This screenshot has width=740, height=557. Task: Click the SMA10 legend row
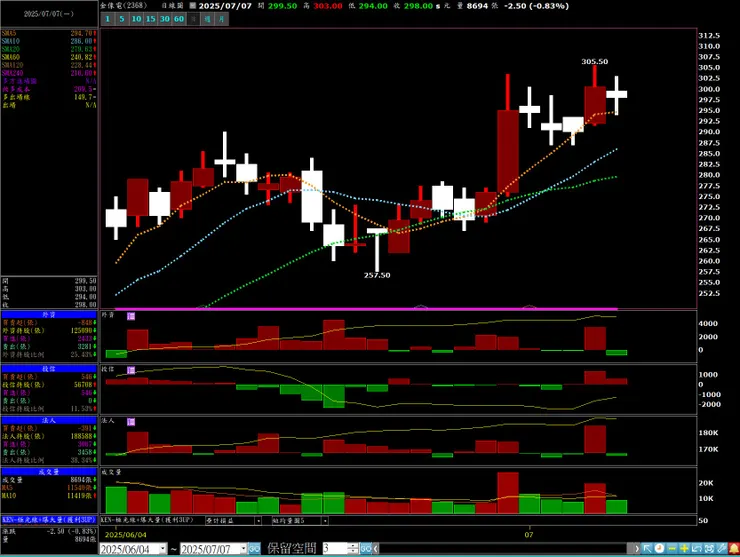coord(49,42)
